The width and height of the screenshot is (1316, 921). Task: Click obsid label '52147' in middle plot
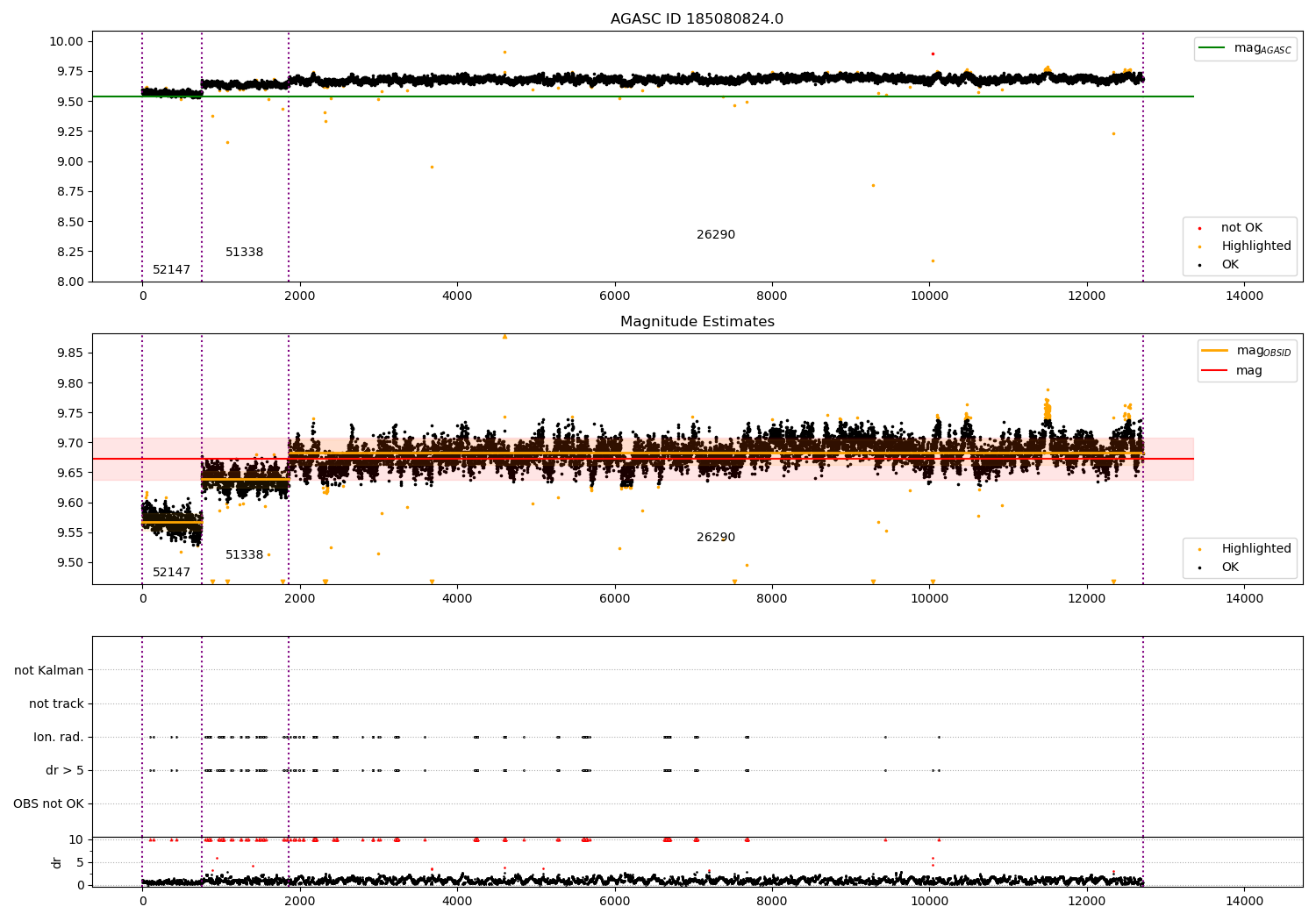tap(171, 573)
